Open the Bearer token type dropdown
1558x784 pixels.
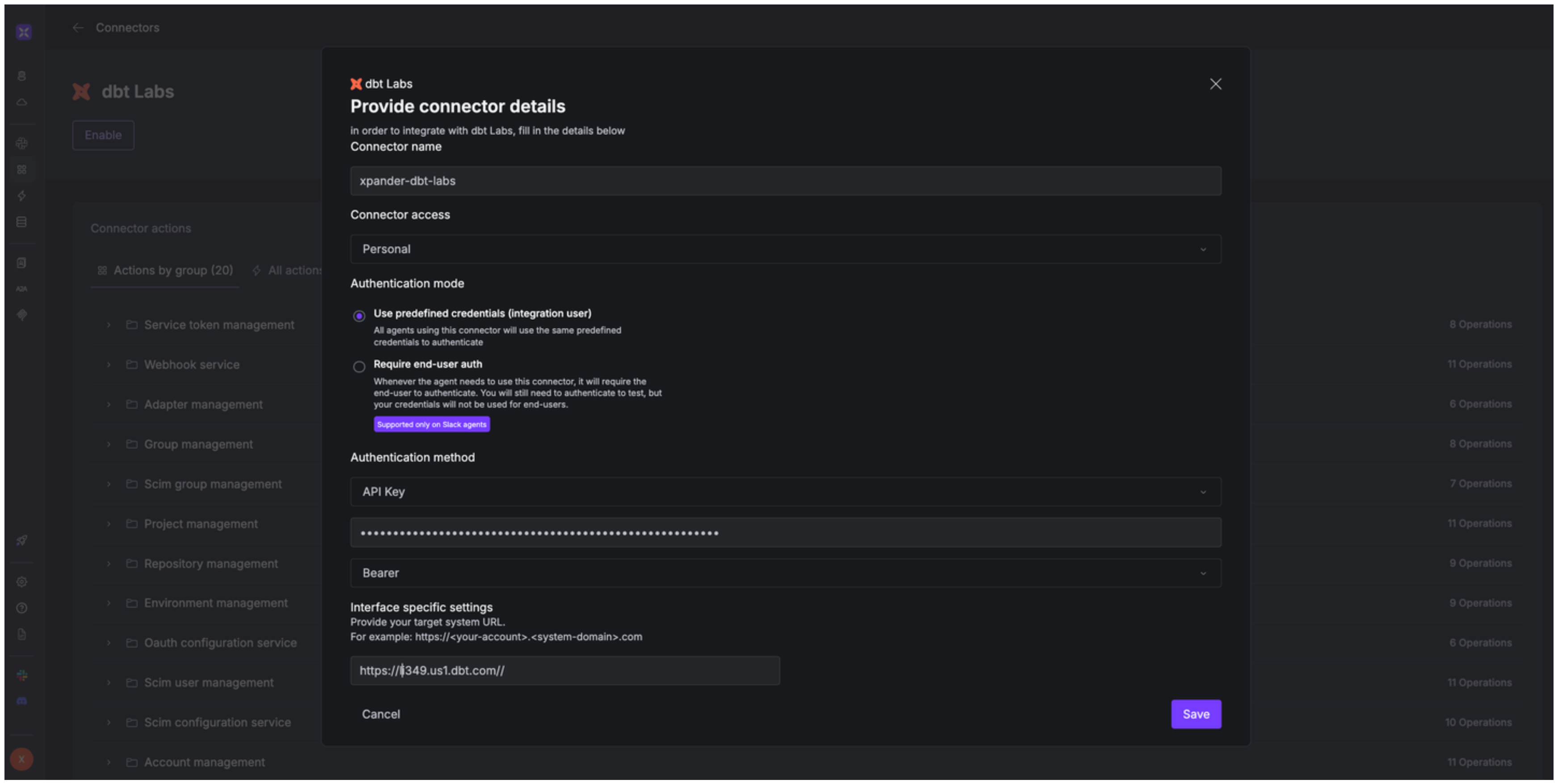tap(785, 573)
